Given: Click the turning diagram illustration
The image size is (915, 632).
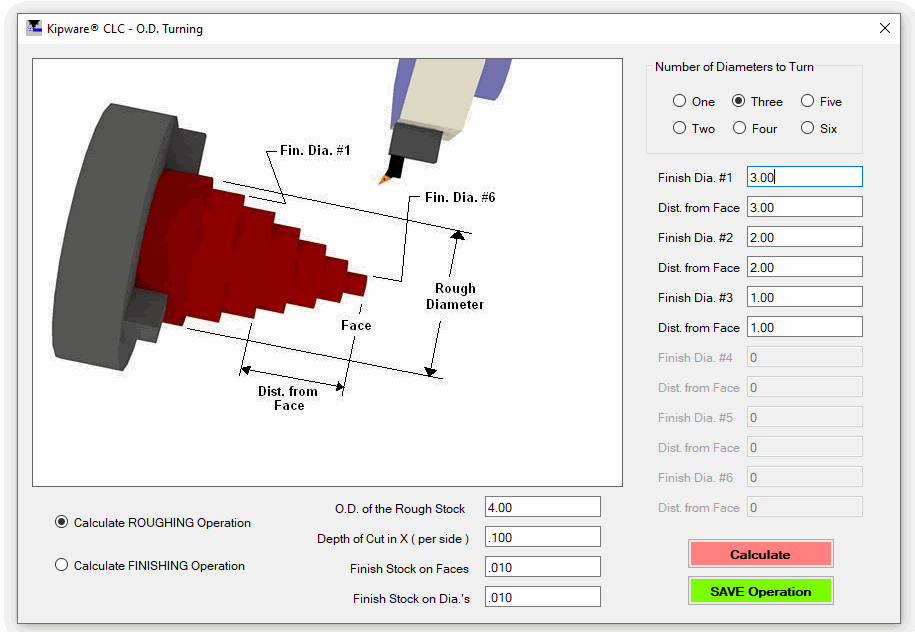Looking at the screenshot, I should coord(327,272).
